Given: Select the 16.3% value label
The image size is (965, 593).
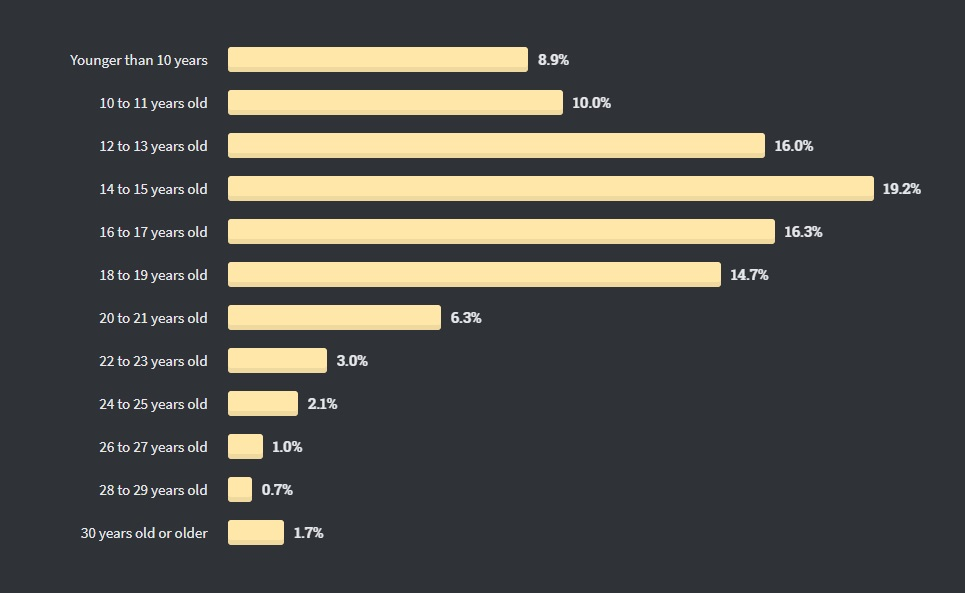Looking at the screenshot, I should [x=803, y=232].
